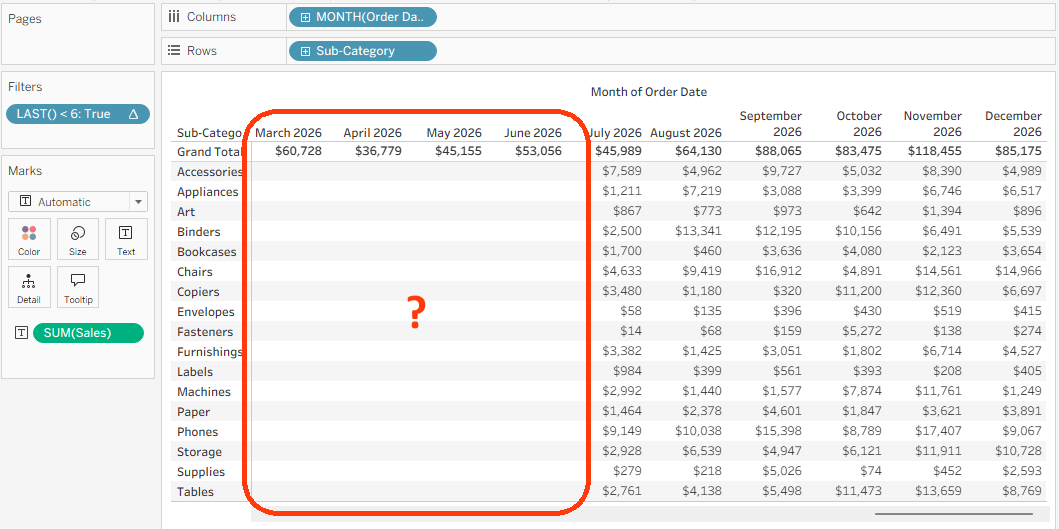
Task: Select the Labels row label
Action: tap(195, 372)
